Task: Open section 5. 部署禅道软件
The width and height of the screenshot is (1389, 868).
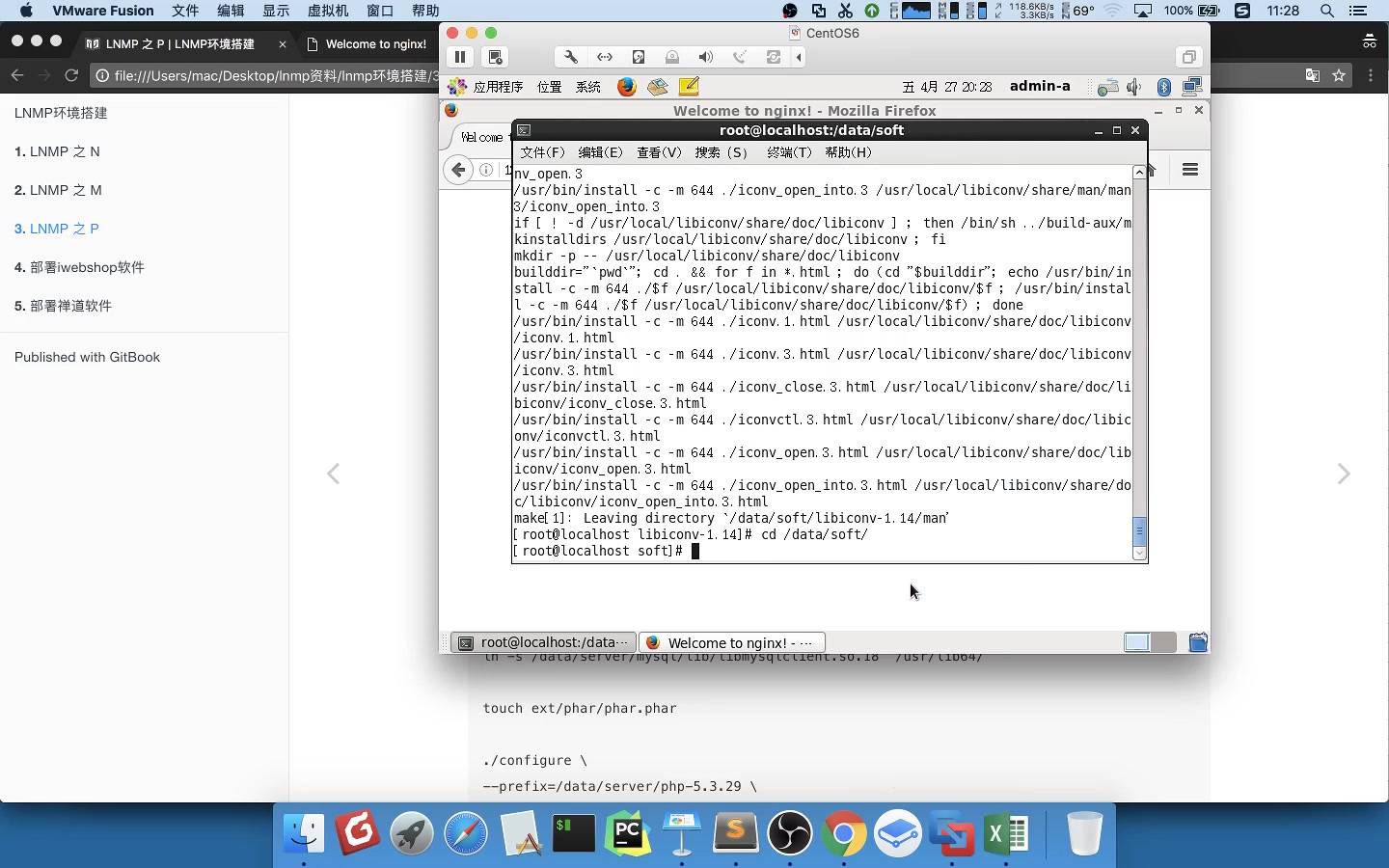Action: tap(63, 306)
